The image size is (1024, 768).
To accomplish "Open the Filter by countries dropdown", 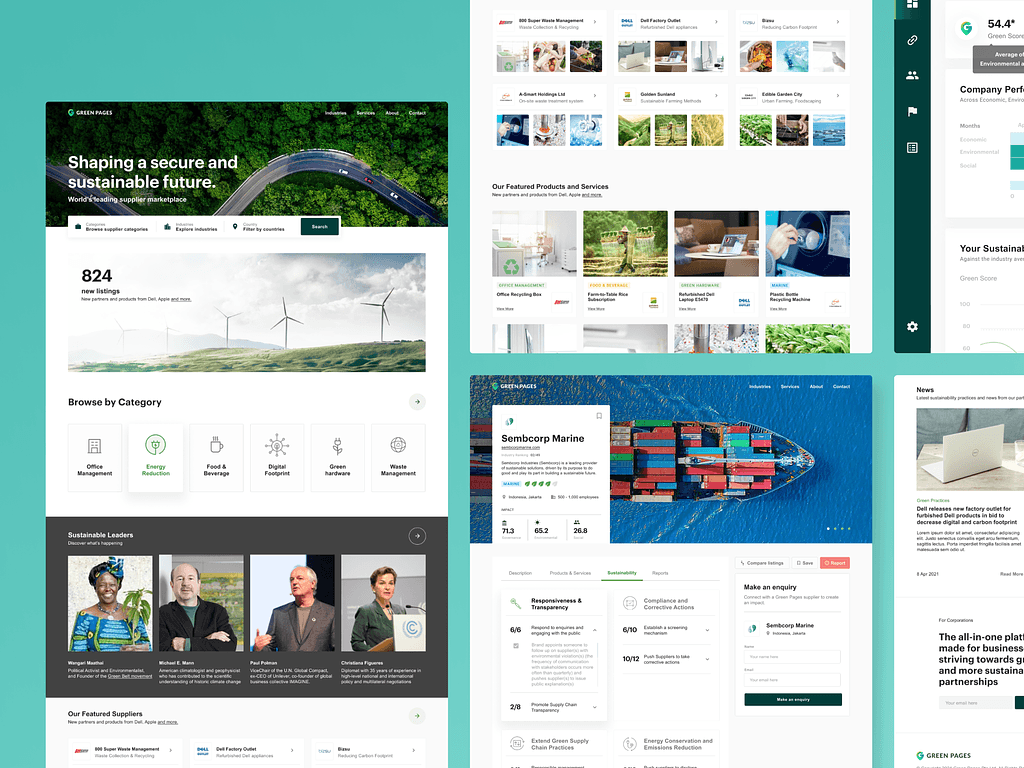I will pos(264,227).
